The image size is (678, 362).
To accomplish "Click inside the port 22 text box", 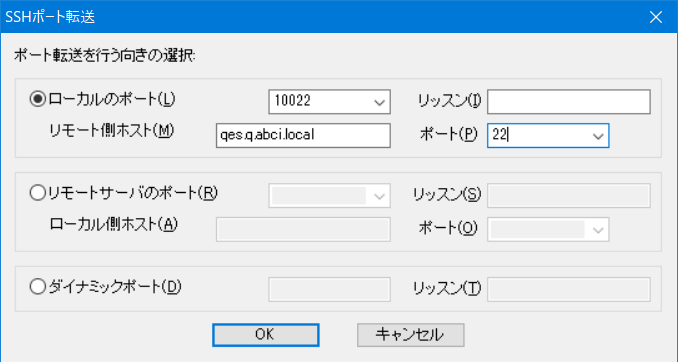I will (x=538, y=136).
